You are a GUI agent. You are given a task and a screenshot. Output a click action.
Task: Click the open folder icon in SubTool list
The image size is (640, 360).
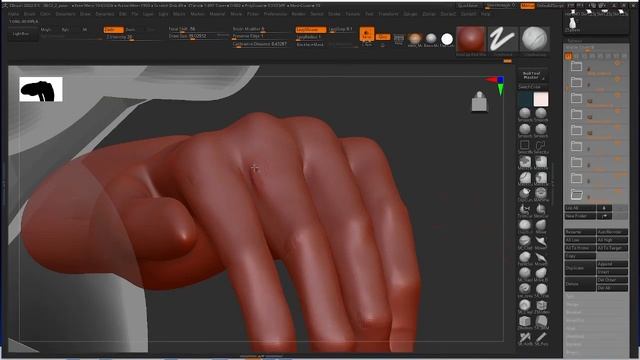(576, 195)
